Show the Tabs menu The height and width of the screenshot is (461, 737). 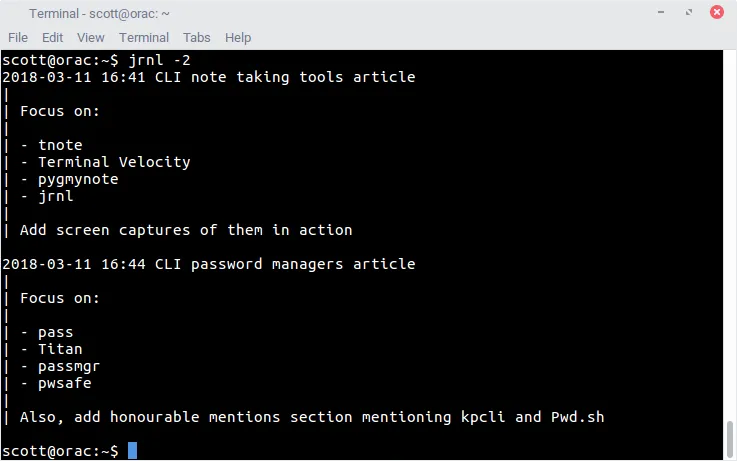click(x=197, y=37)
